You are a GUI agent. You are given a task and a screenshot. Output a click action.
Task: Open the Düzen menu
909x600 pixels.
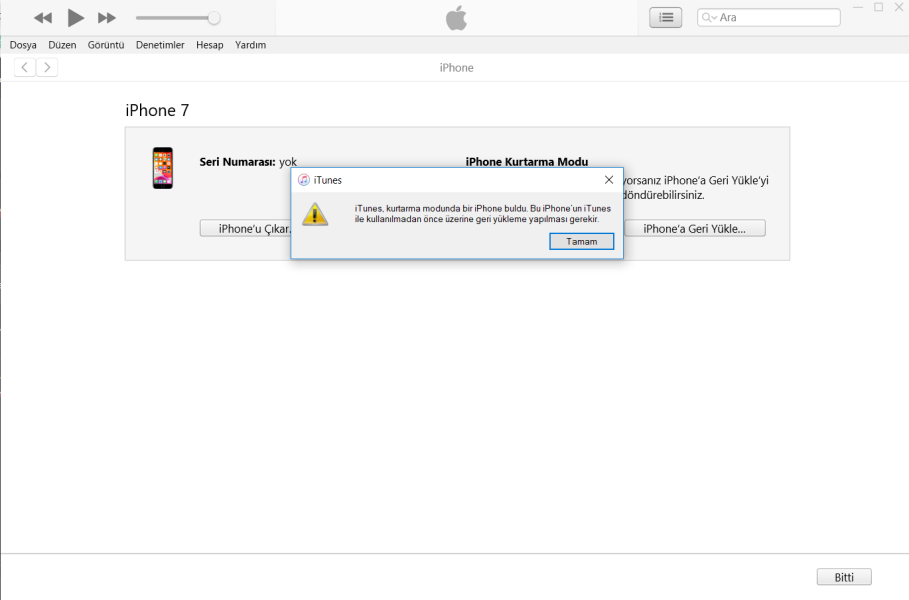pos(62,45)
